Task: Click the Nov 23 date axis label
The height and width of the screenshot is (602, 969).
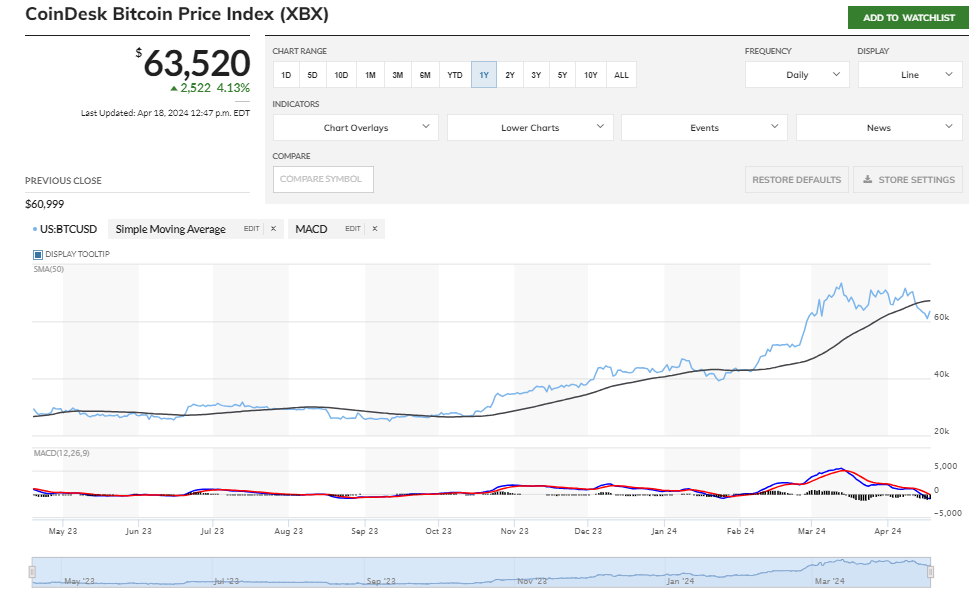Action: (515, 531)
